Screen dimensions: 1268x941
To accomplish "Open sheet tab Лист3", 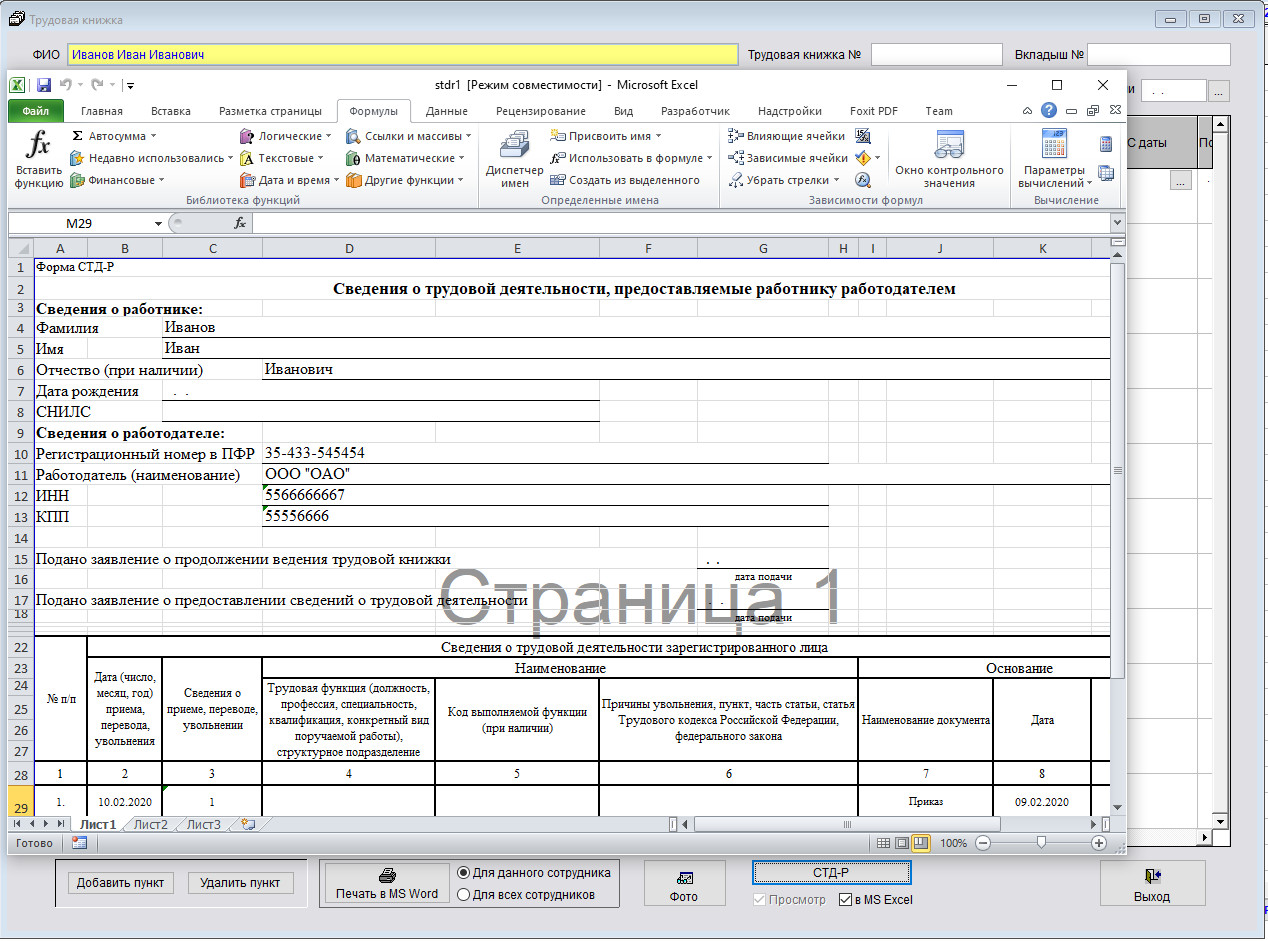I will pos(204,824).
